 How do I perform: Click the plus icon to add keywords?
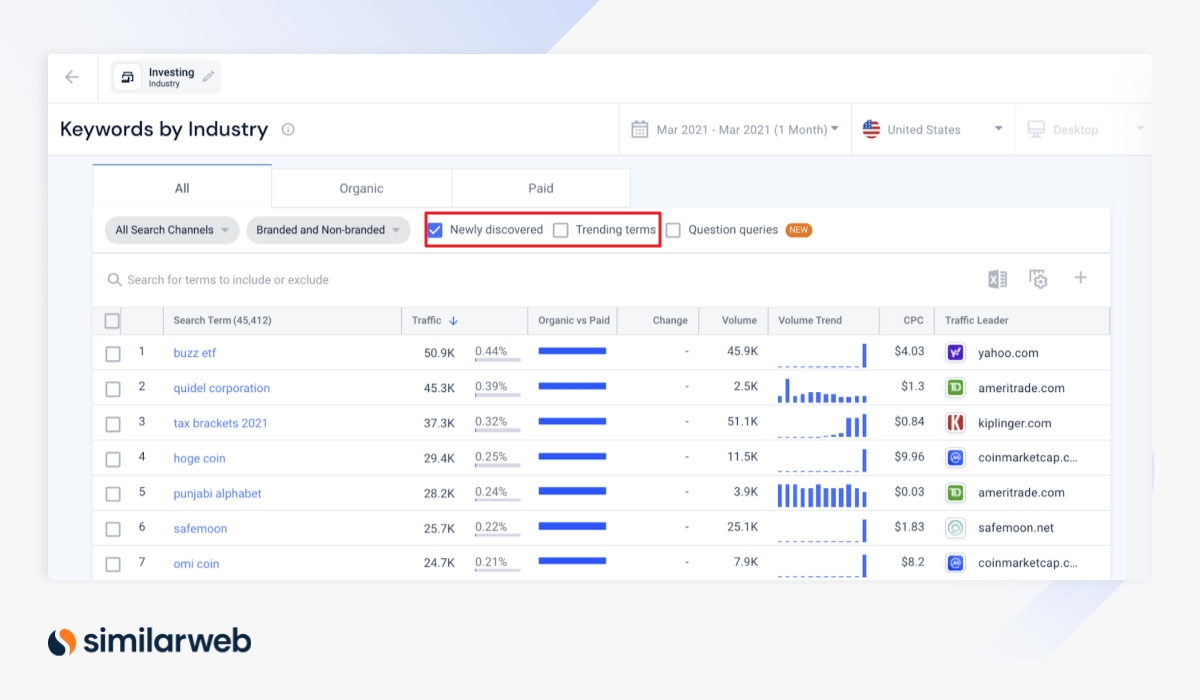(1080, 279)
